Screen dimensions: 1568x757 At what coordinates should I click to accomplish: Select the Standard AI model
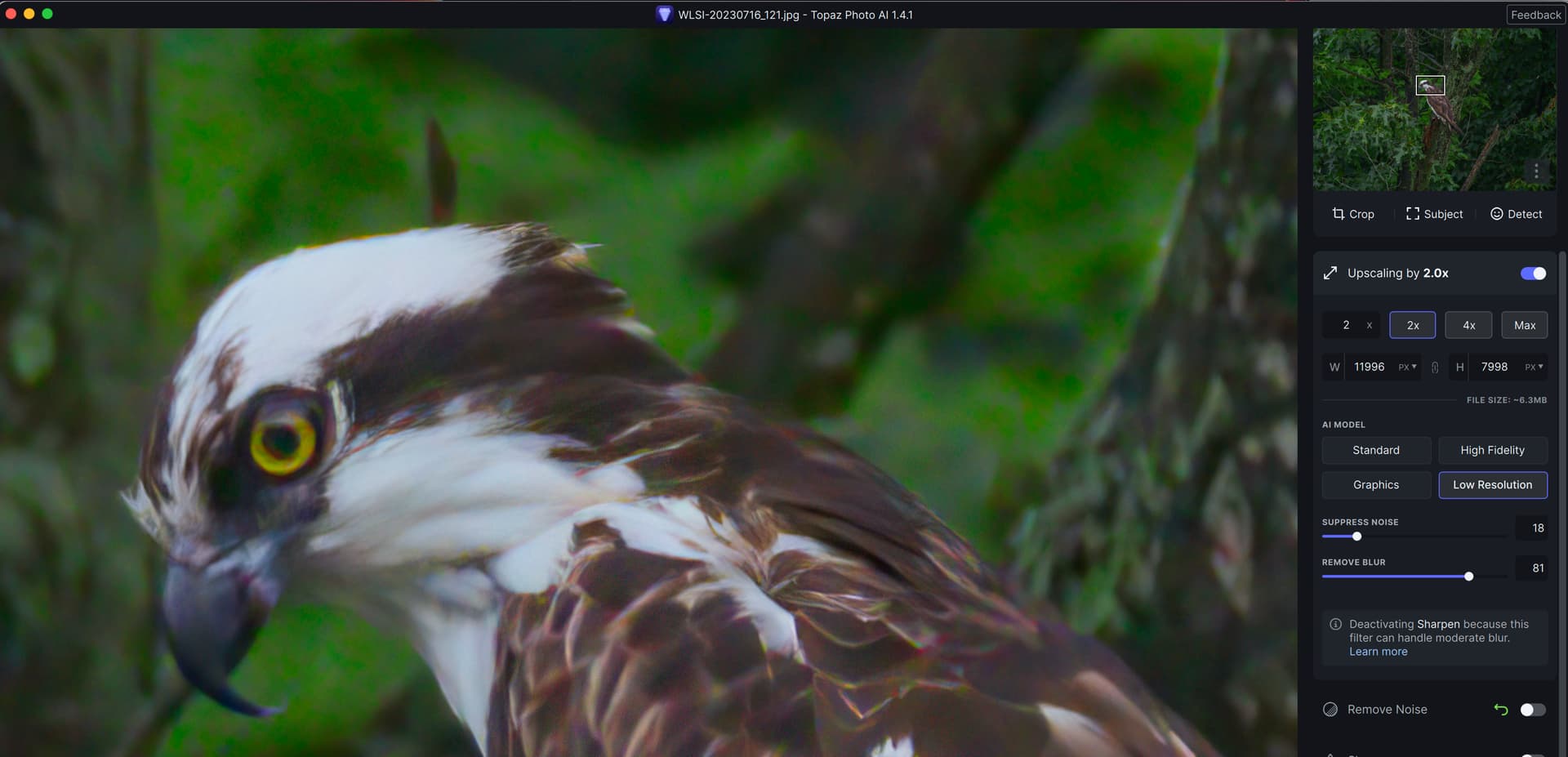pyautogui.click(x=1375, y=450)
